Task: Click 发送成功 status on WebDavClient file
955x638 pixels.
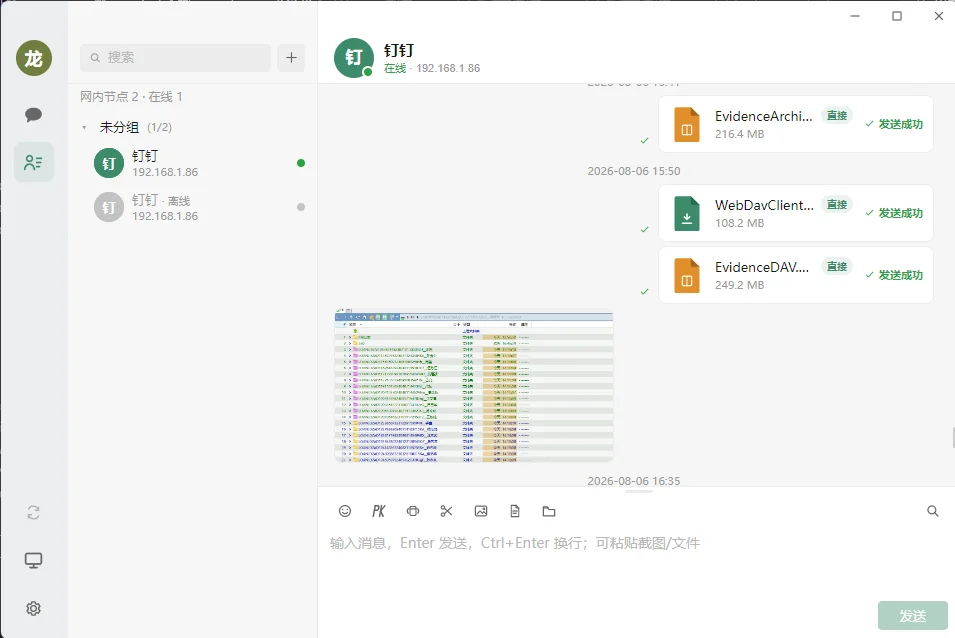Action: [x=894, y=213]
